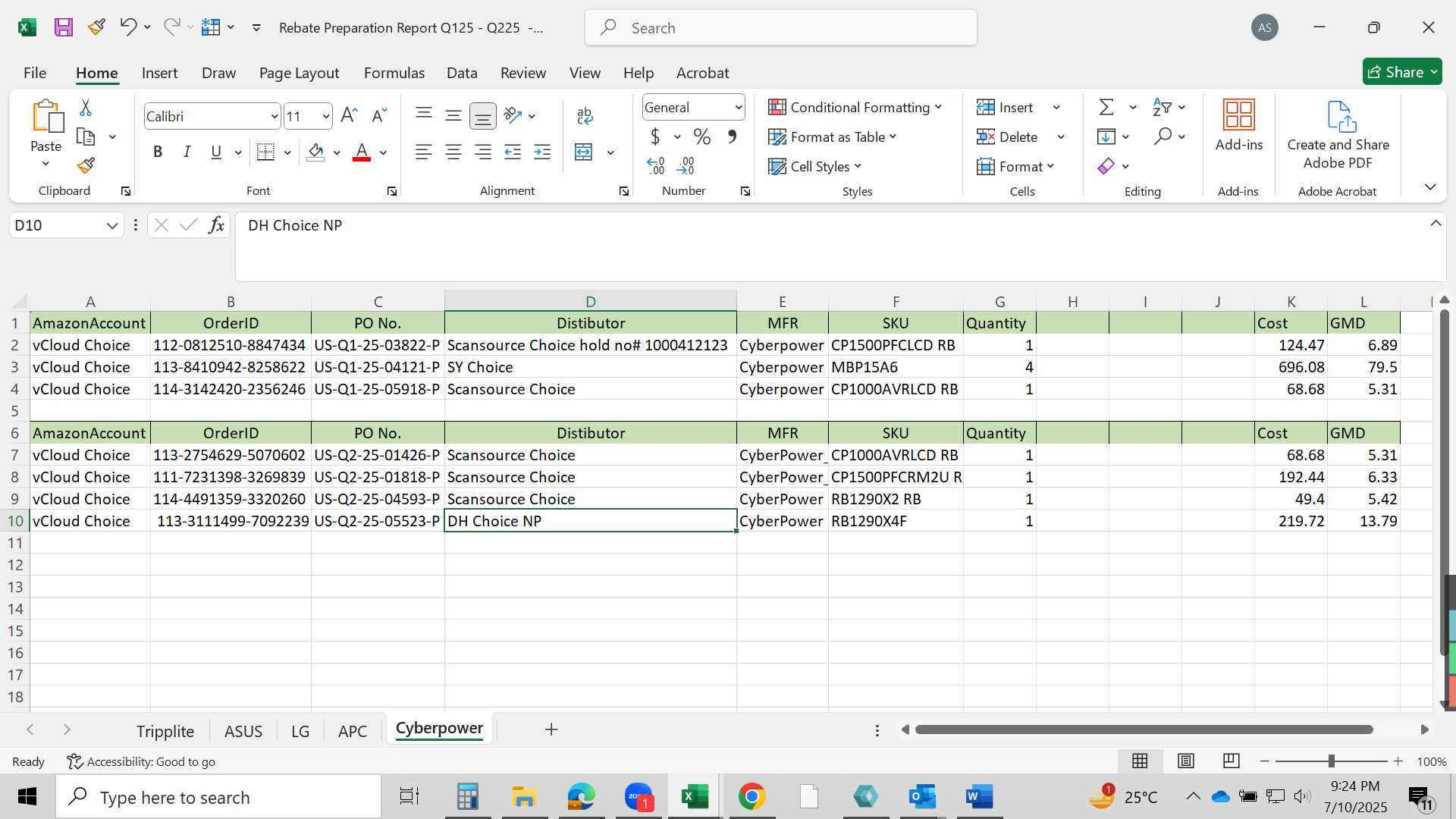The height and width of the screenshot is (819, 1456).
Task: Switch to the Data ribbon tab
Action: (x=462, y=73)
